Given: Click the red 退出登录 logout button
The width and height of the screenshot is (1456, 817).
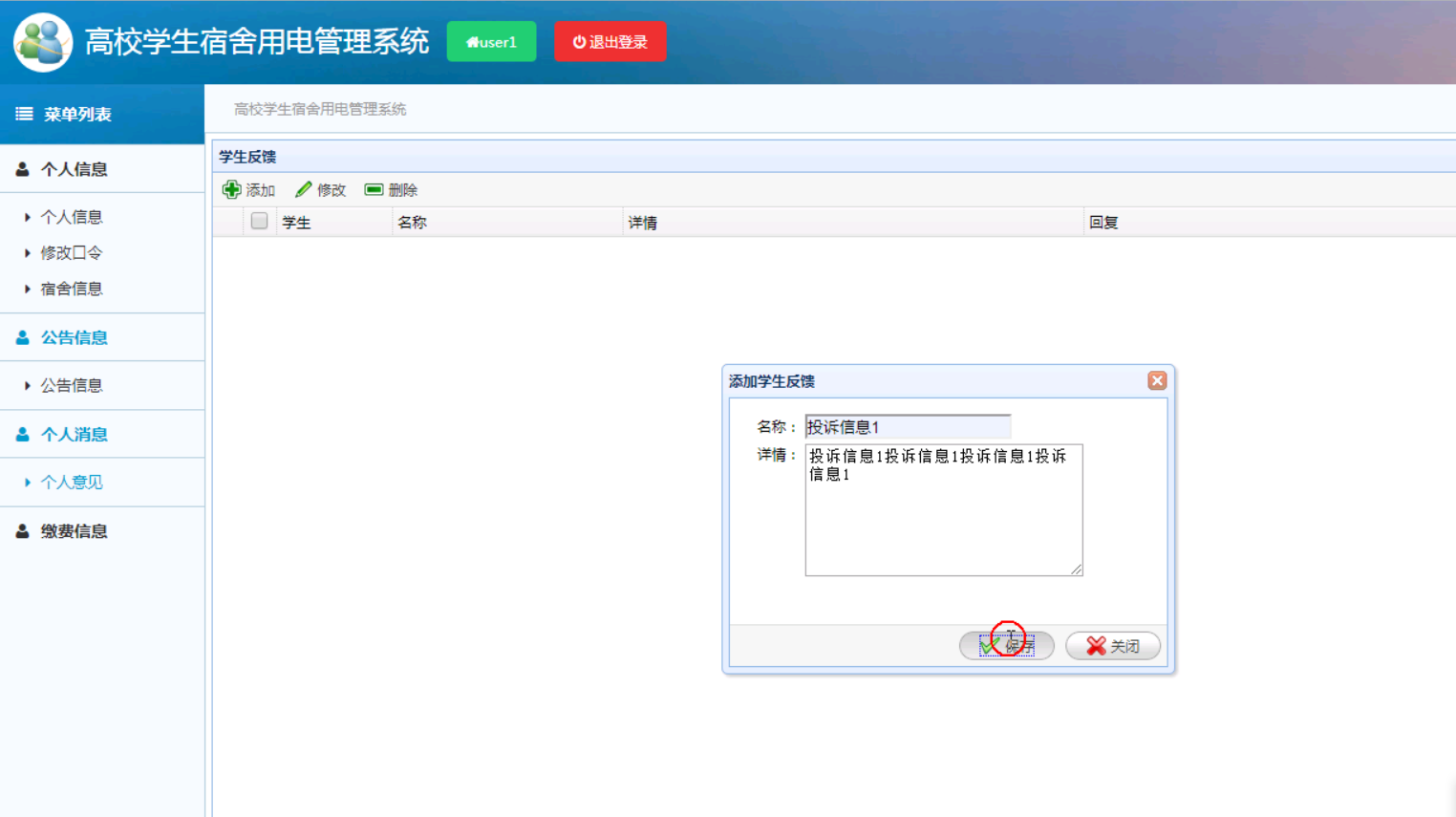Looking at the screenshot, I should pos(610,42).
